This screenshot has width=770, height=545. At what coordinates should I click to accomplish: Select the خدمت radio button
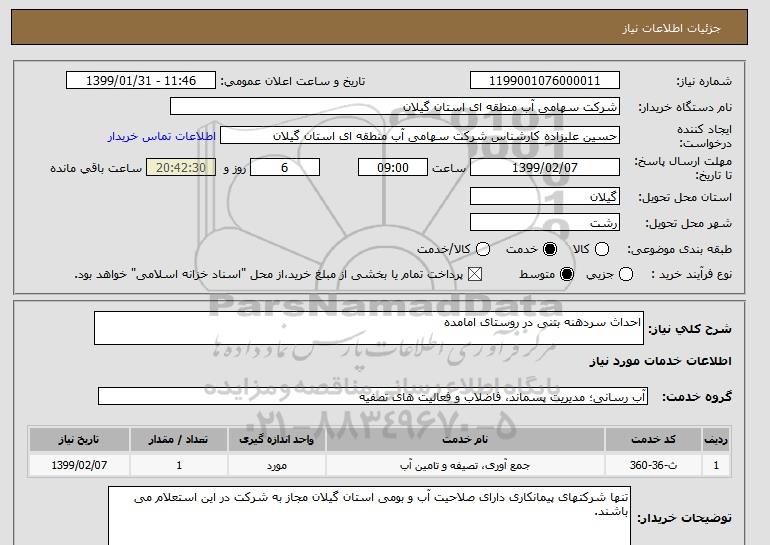(550, 249)
